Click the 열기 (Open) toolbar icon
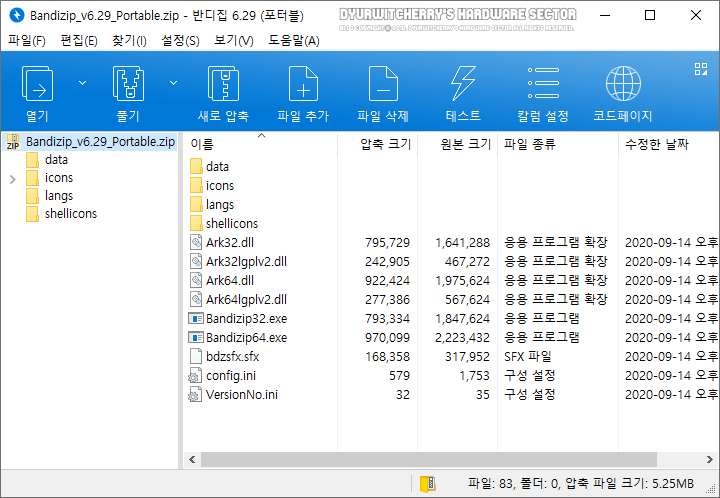Image resolution: width=720 pixels, height=498 pixels. click(x=37, y=84)
